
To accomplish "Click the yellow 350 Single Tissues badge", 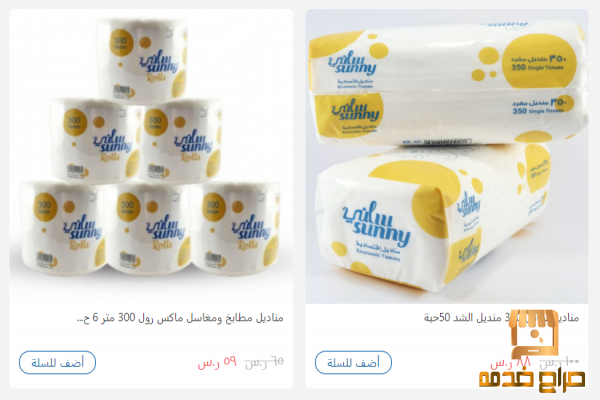I will [x=539, y=61].
